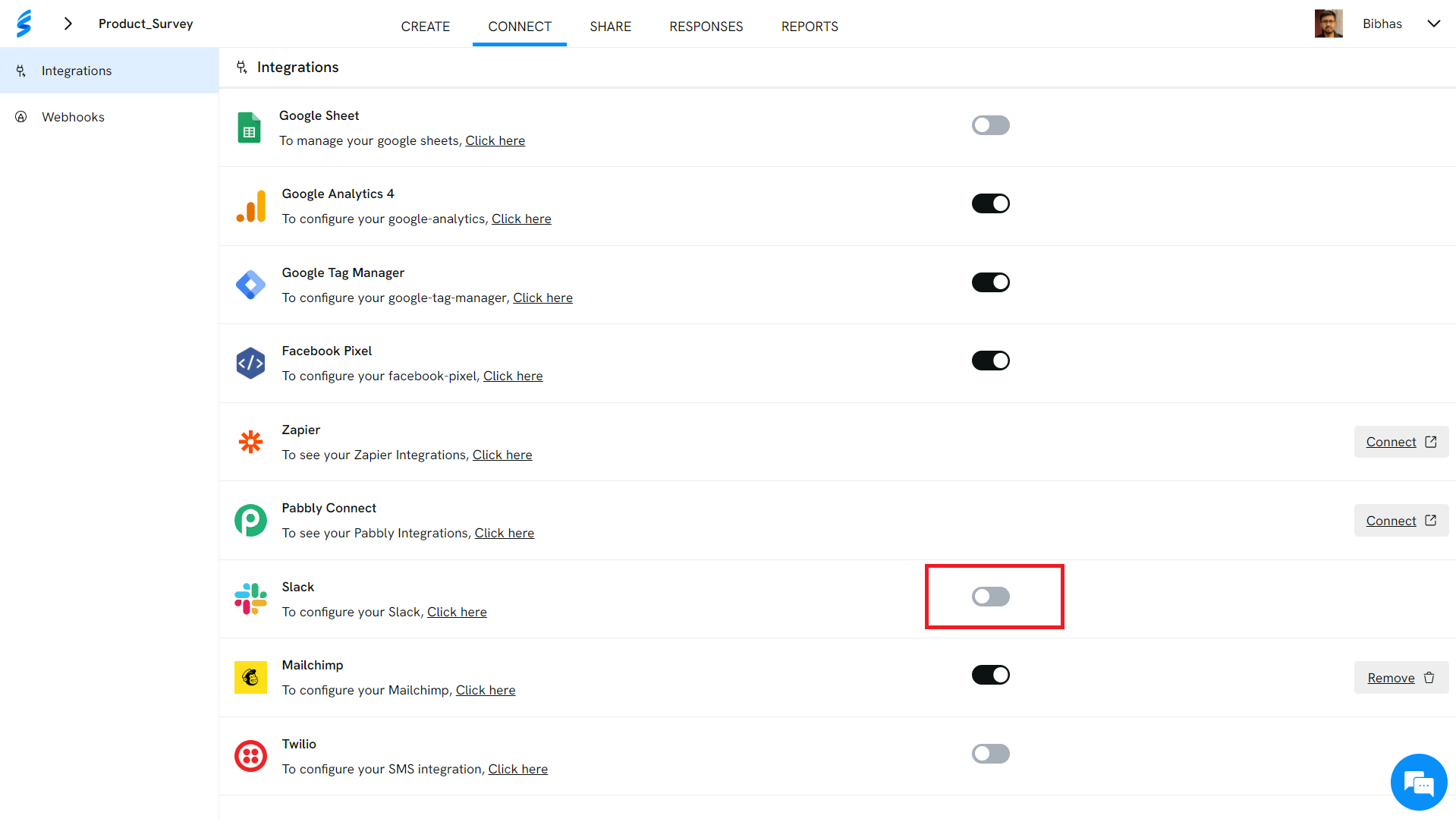
Task: Enable the Slack integration toggle
Action: 991,597
